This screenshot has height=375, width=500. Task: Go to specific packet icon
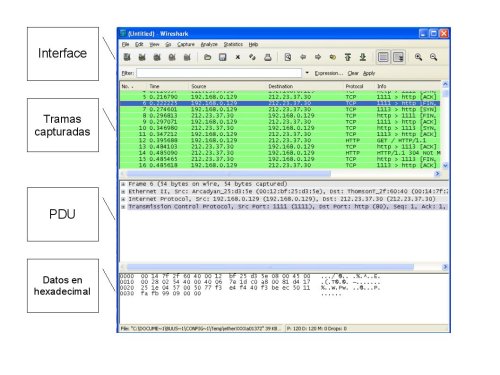[x=333, y=57]
